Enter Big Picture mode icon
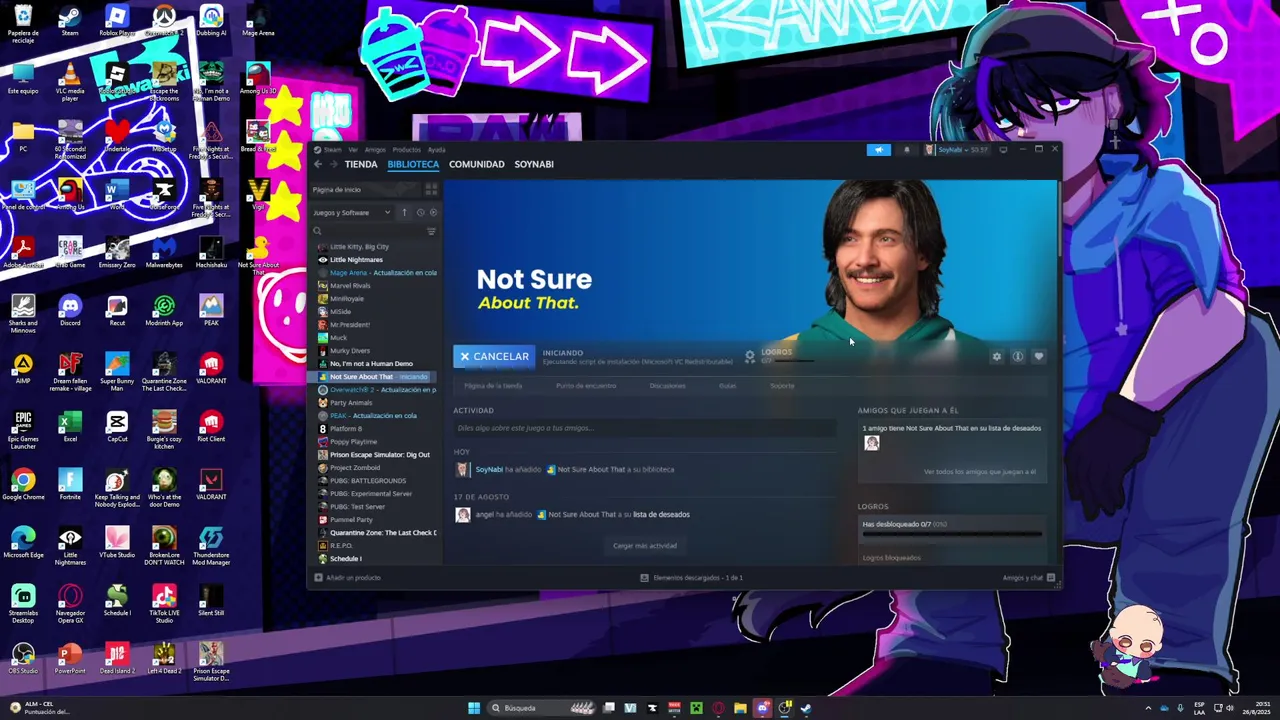1280x720 pixels. (1003, 150)
